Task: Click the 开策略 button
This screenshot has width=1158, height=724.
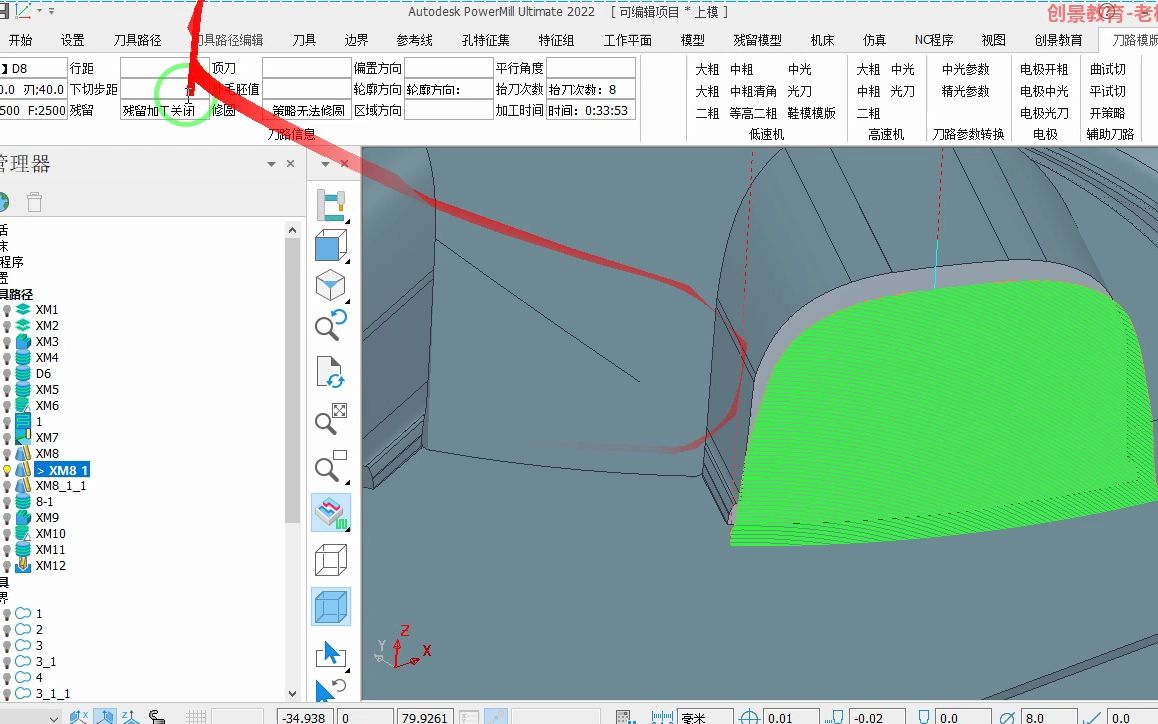Action: (x=1108, y=113)
